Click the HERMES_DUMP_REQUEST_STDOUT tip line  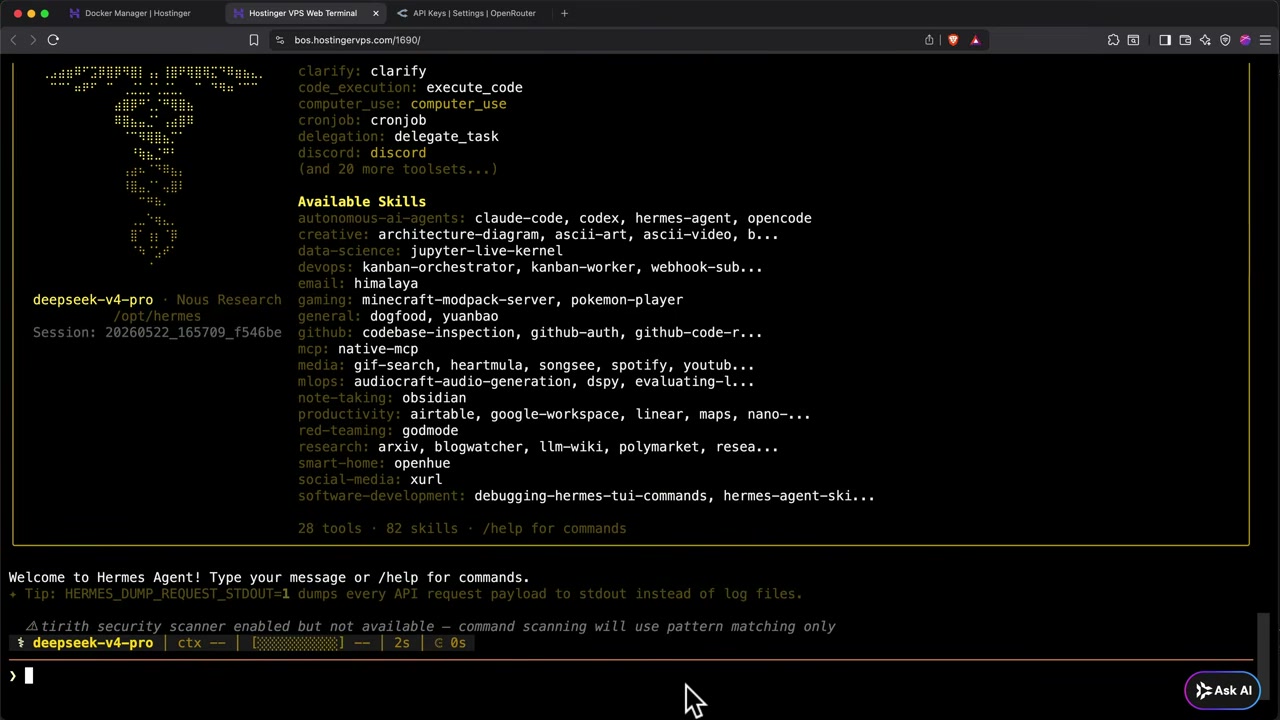[406, 594]
